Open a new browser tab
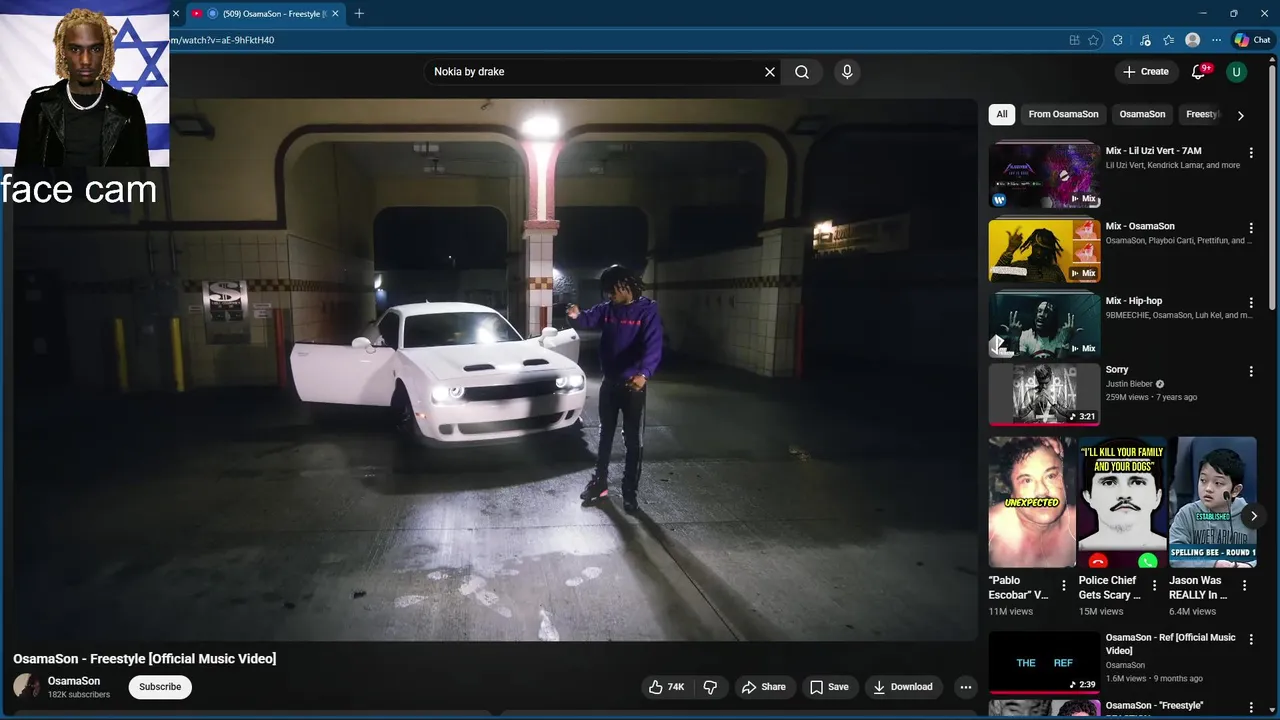This screenshot has height=720, width=1280. [x=359, y=13]
